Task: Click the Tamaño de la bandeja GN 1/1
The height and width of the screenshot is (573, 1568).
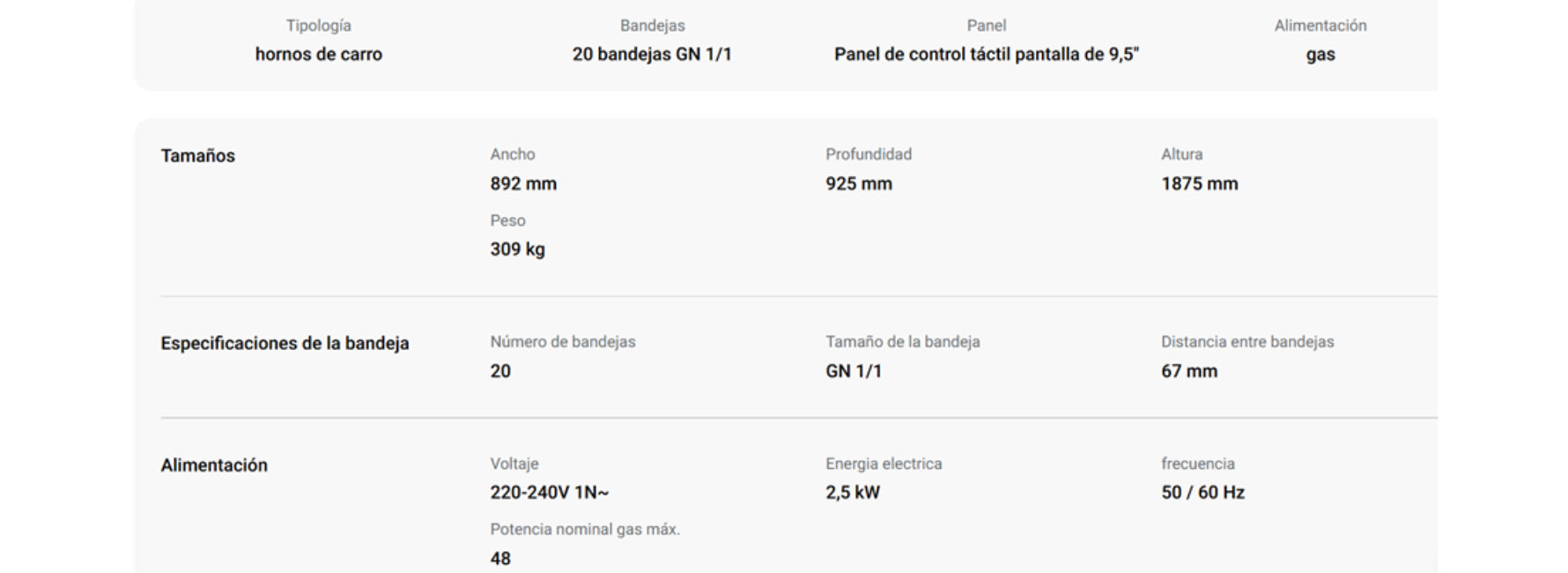Action: point(854,371)
